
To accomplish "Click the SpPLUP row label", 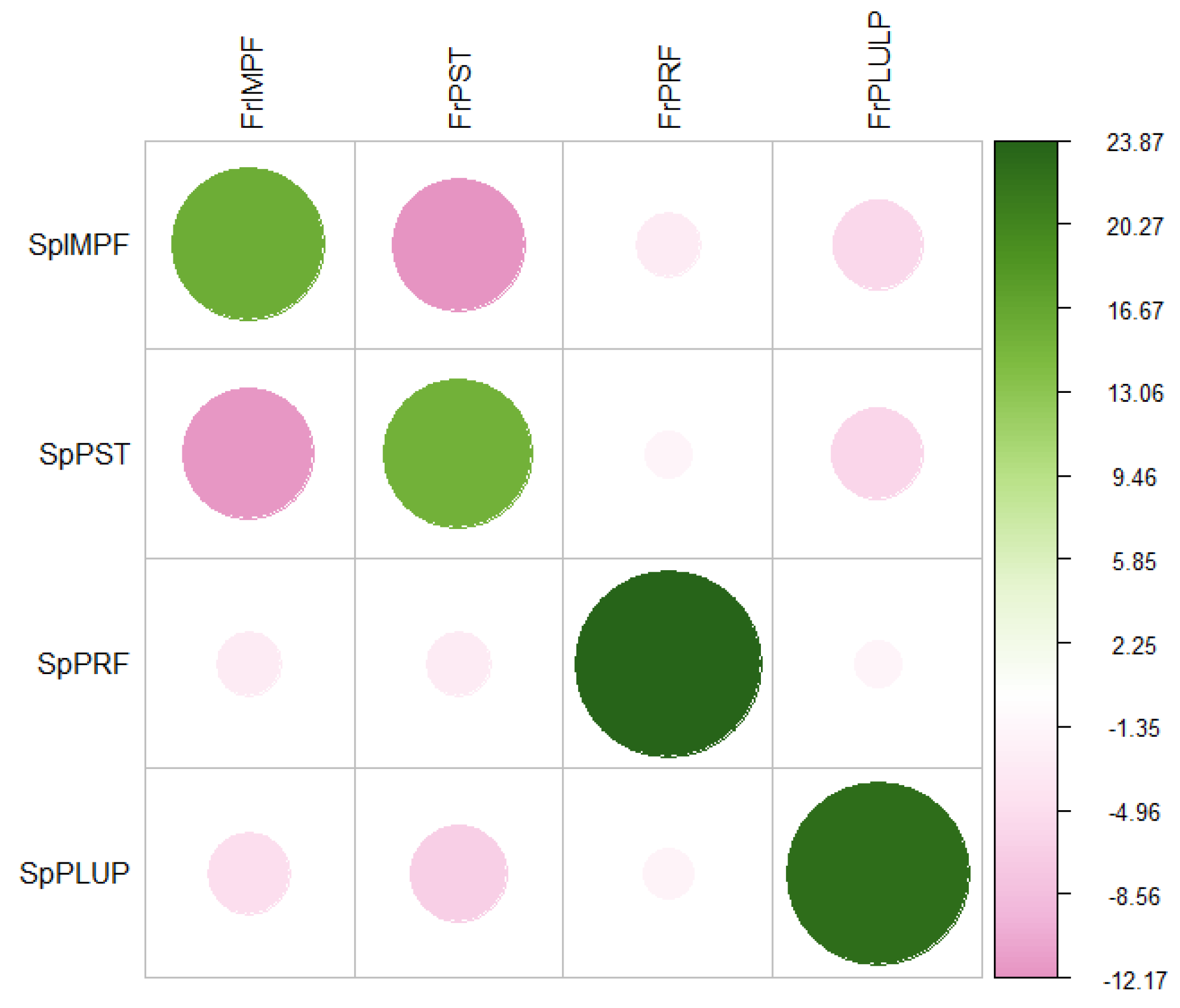I will click(74, 874).
